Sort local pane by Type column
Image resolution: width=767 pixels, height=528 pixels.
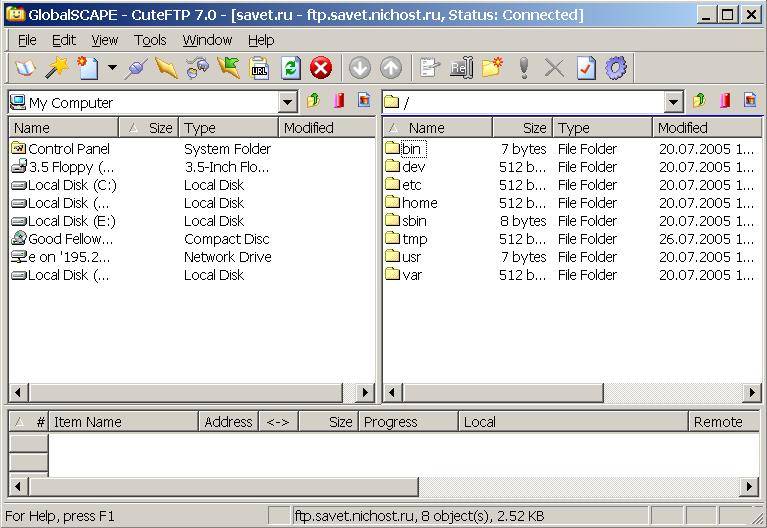click(228, 128)
